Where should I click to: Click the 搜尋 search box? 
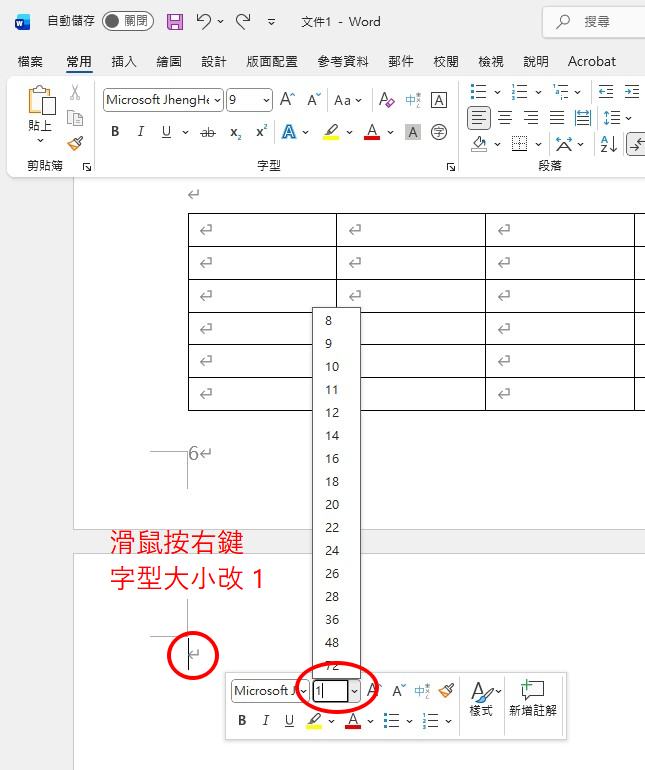[x=594, y=22]
